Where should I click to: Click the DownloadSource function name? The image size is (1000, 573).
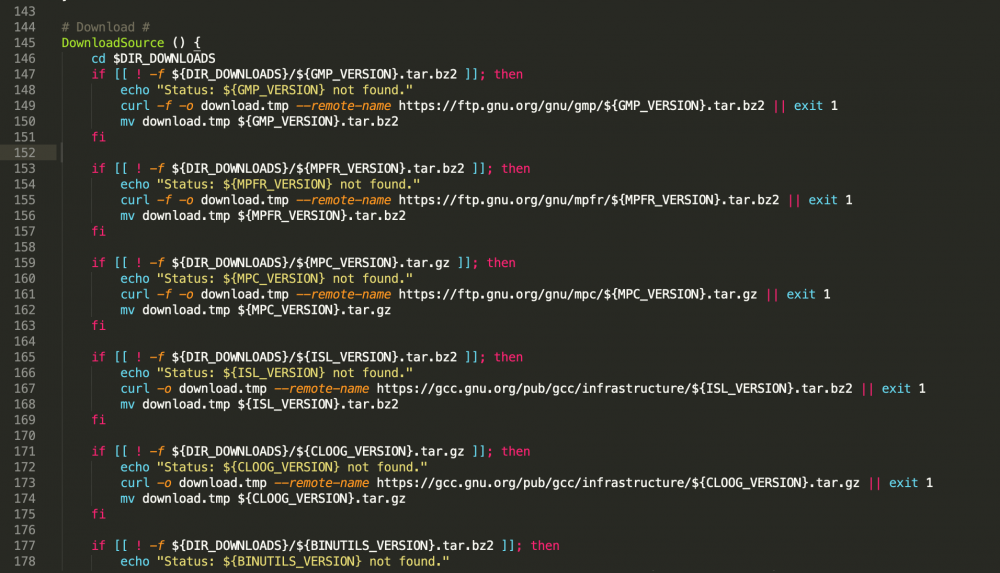(112, 43)
